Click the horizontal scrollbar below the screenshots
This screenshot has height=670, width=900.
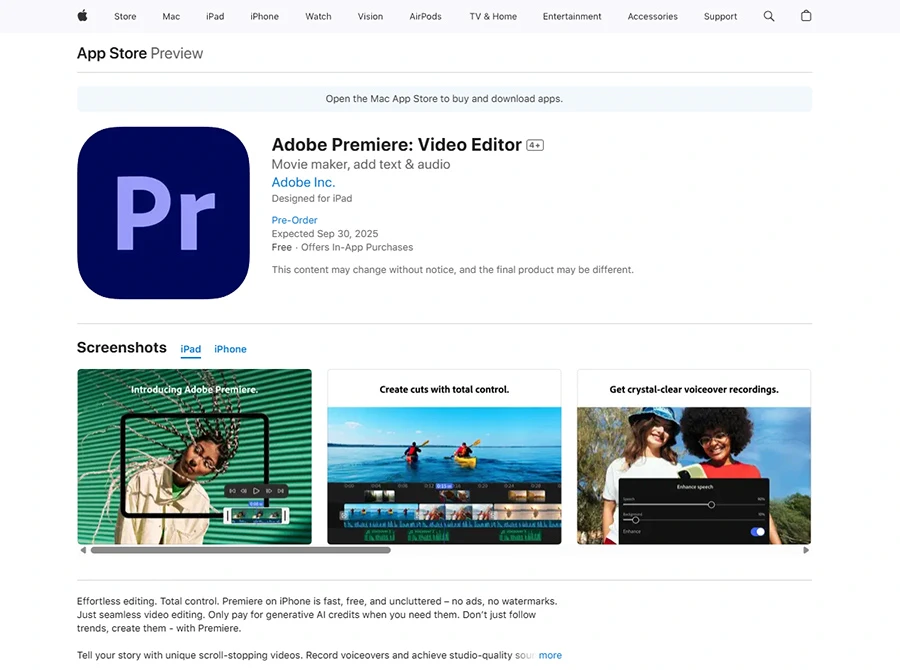(240, 549)
